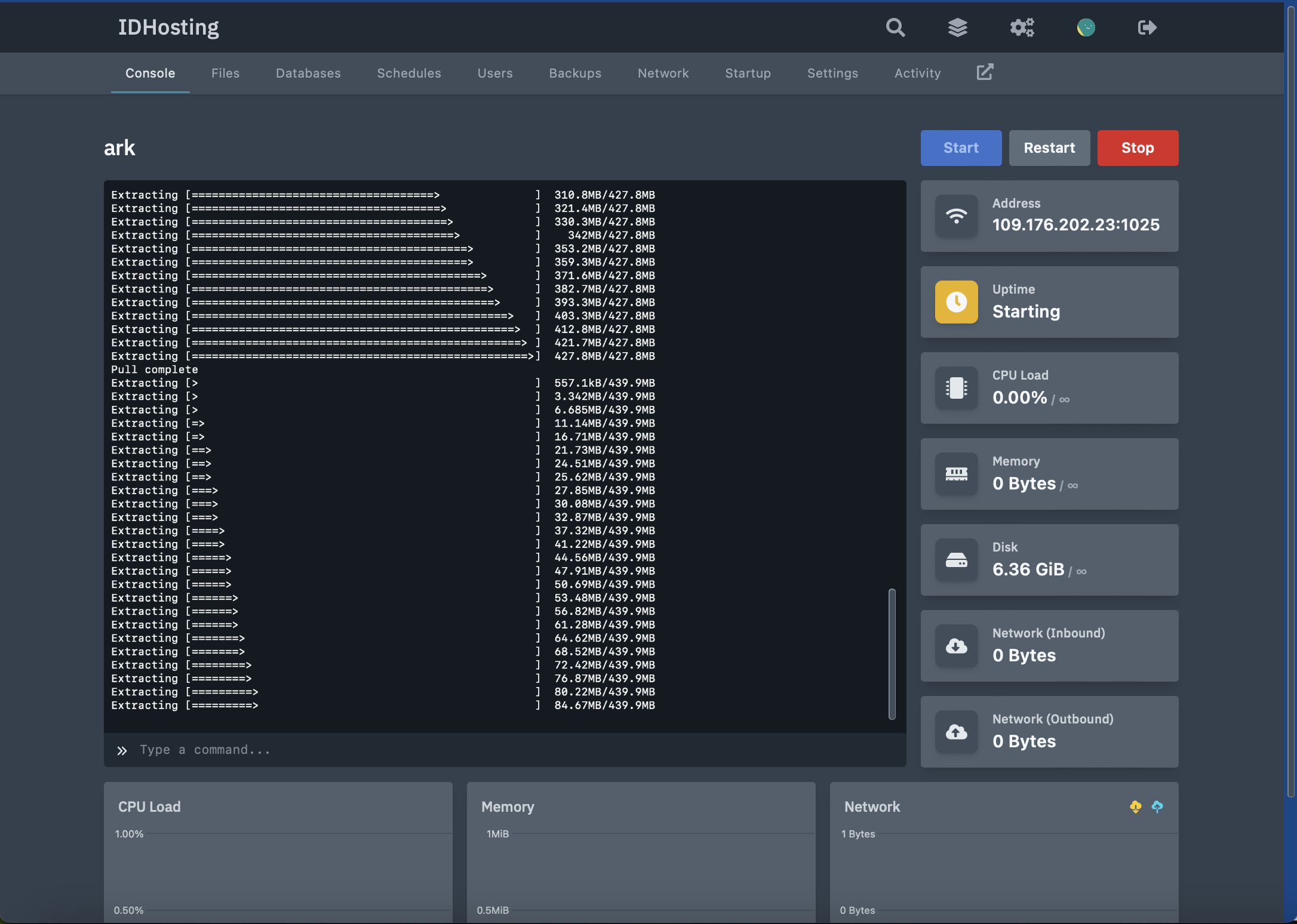Click the Address wifi icon
Viewport: 1297px width, 924px height.
pos(957,216)
